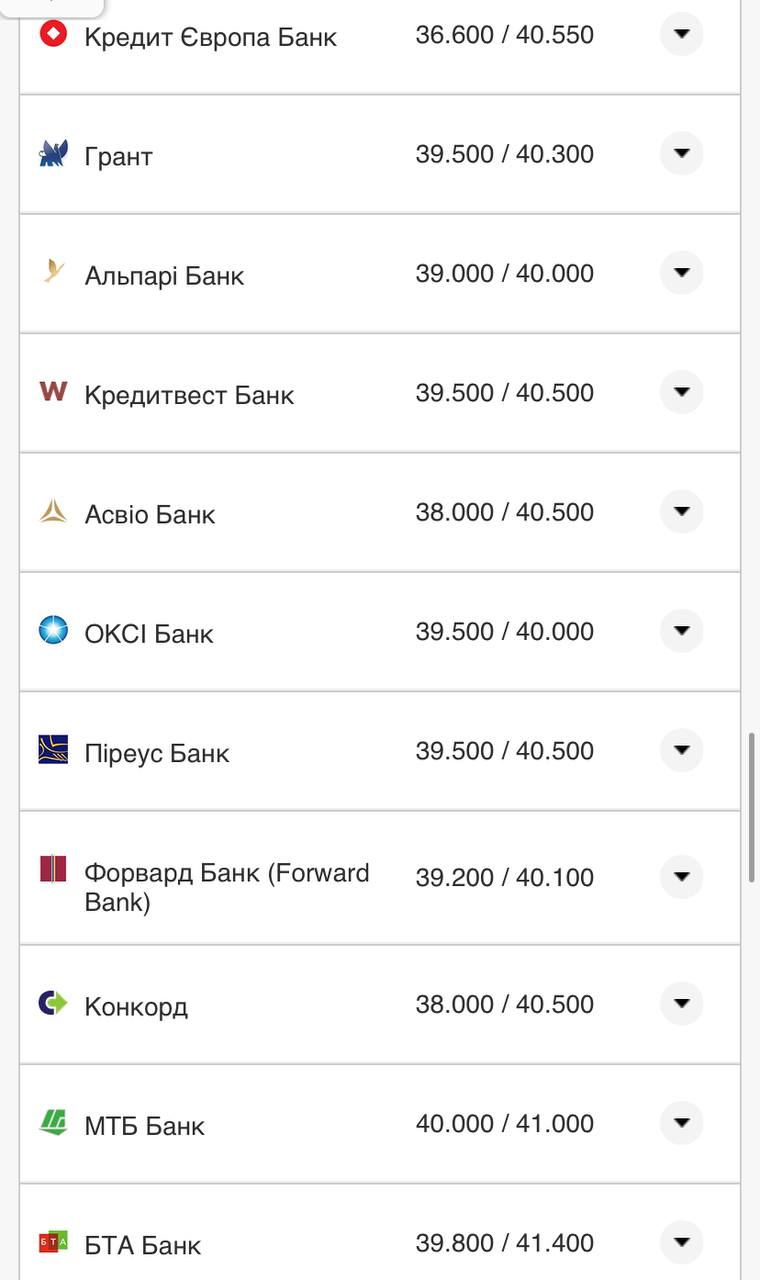Click the Асвіо Банк rate 38.000 / 40.500
Image resolution: width=760 pixels, height=1280 pixels.
click(x=504, y=512)
